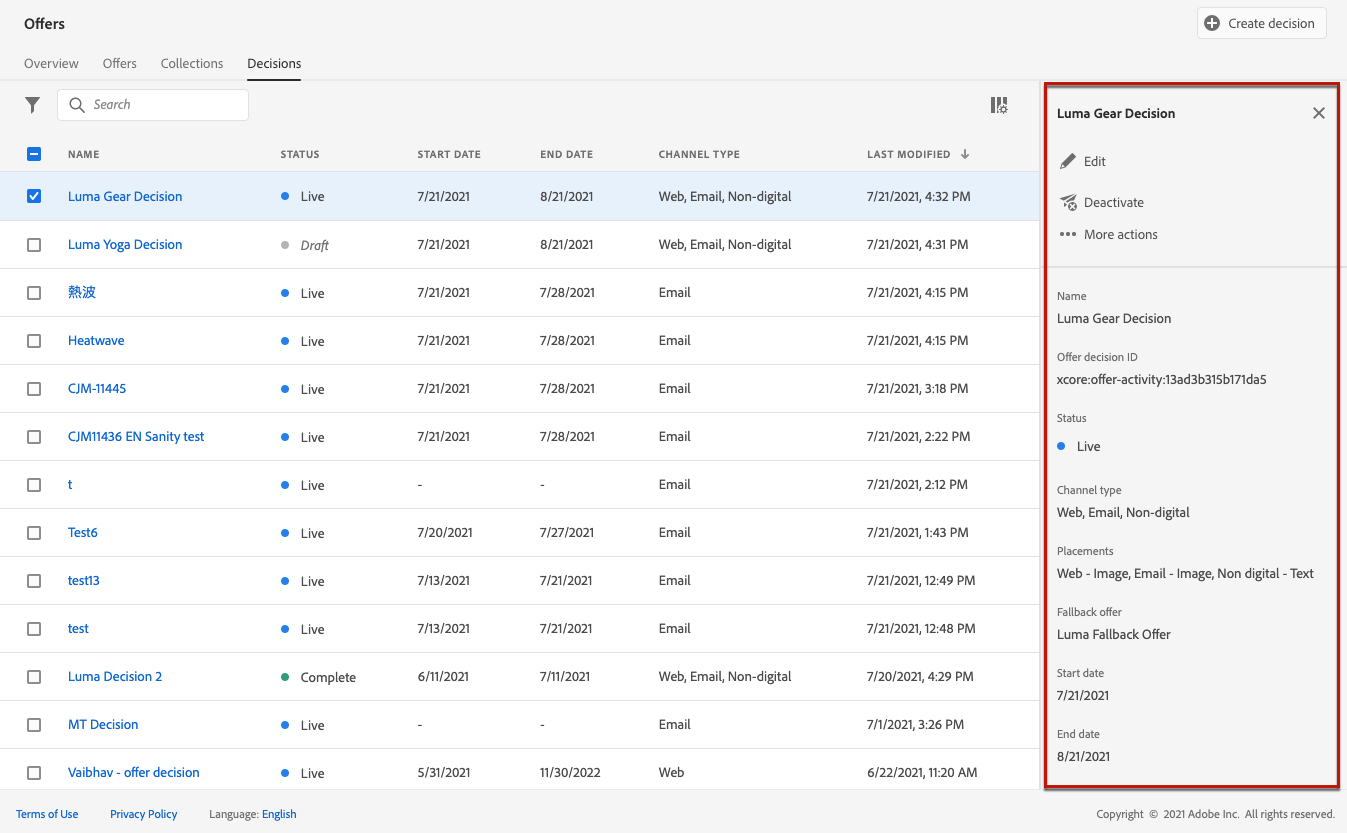Screen dimensions: 1347x833
Task: Check the Heatwave row checkbox
Action: pyautogui.click(x=34, y=341)
